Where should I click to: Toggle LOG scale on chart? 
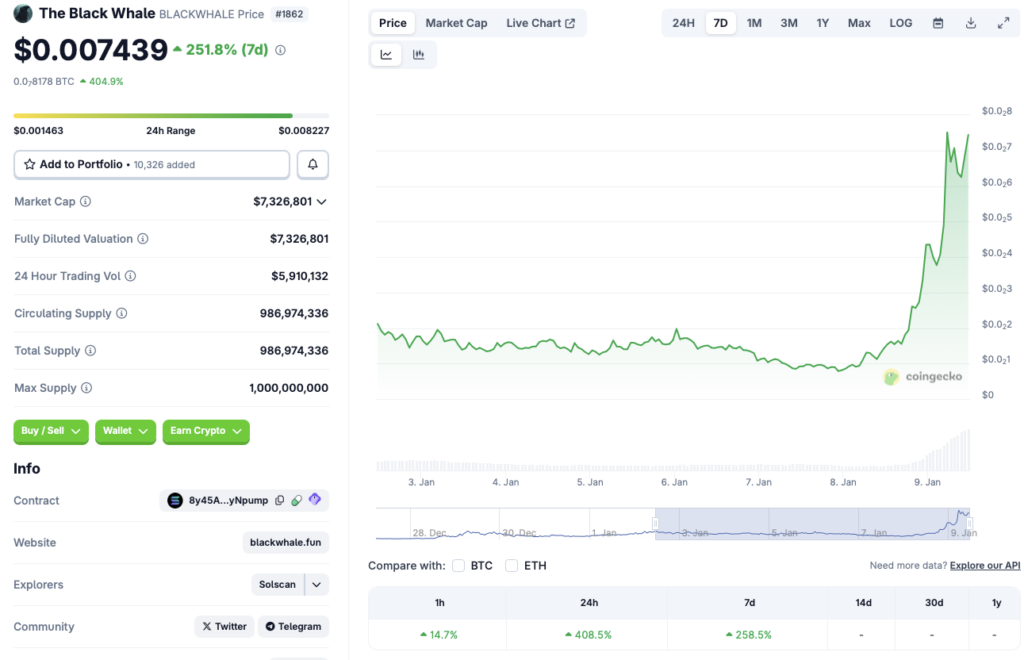coord(900,23)
